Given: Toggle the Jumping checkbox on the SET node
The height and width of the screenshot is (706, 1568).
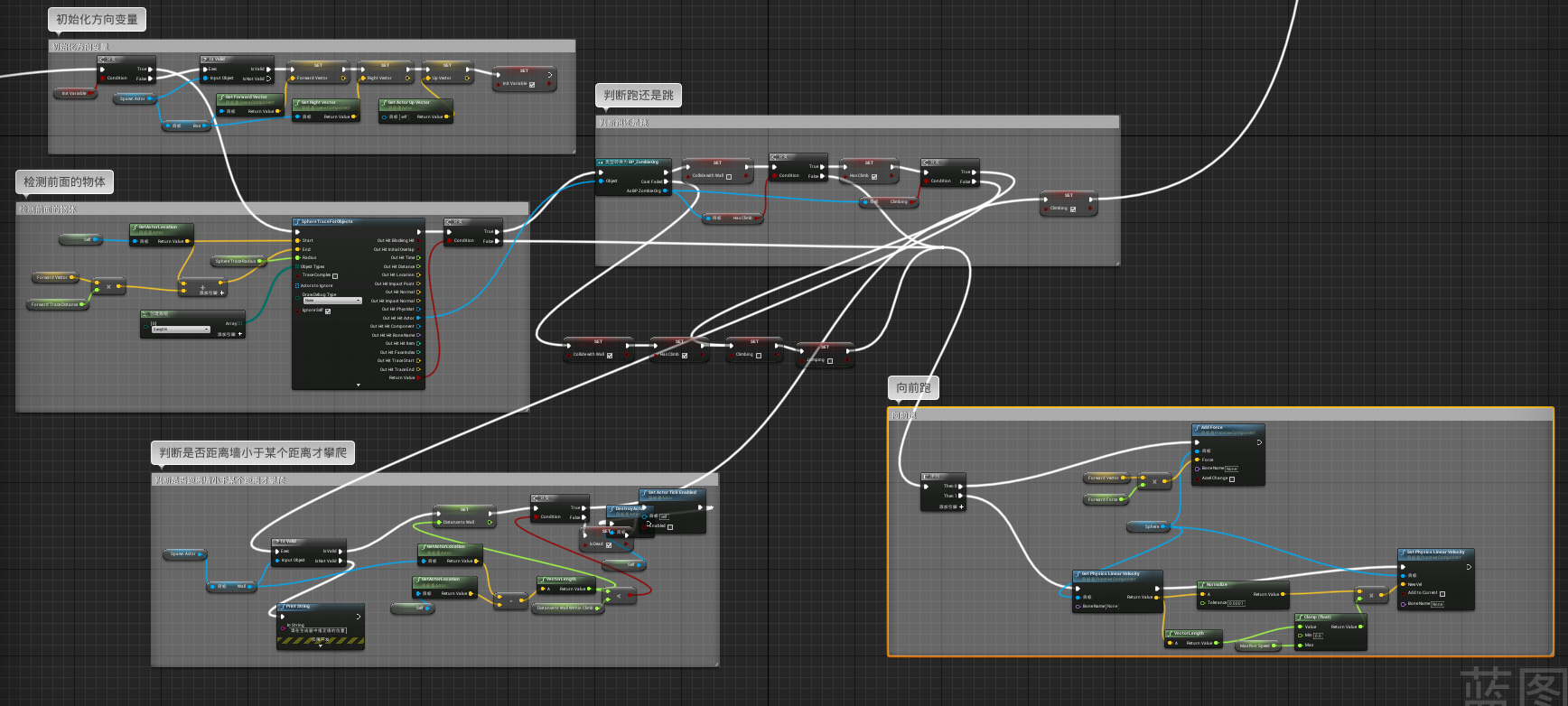Looking at the screenshot, I should coord(830,360).
